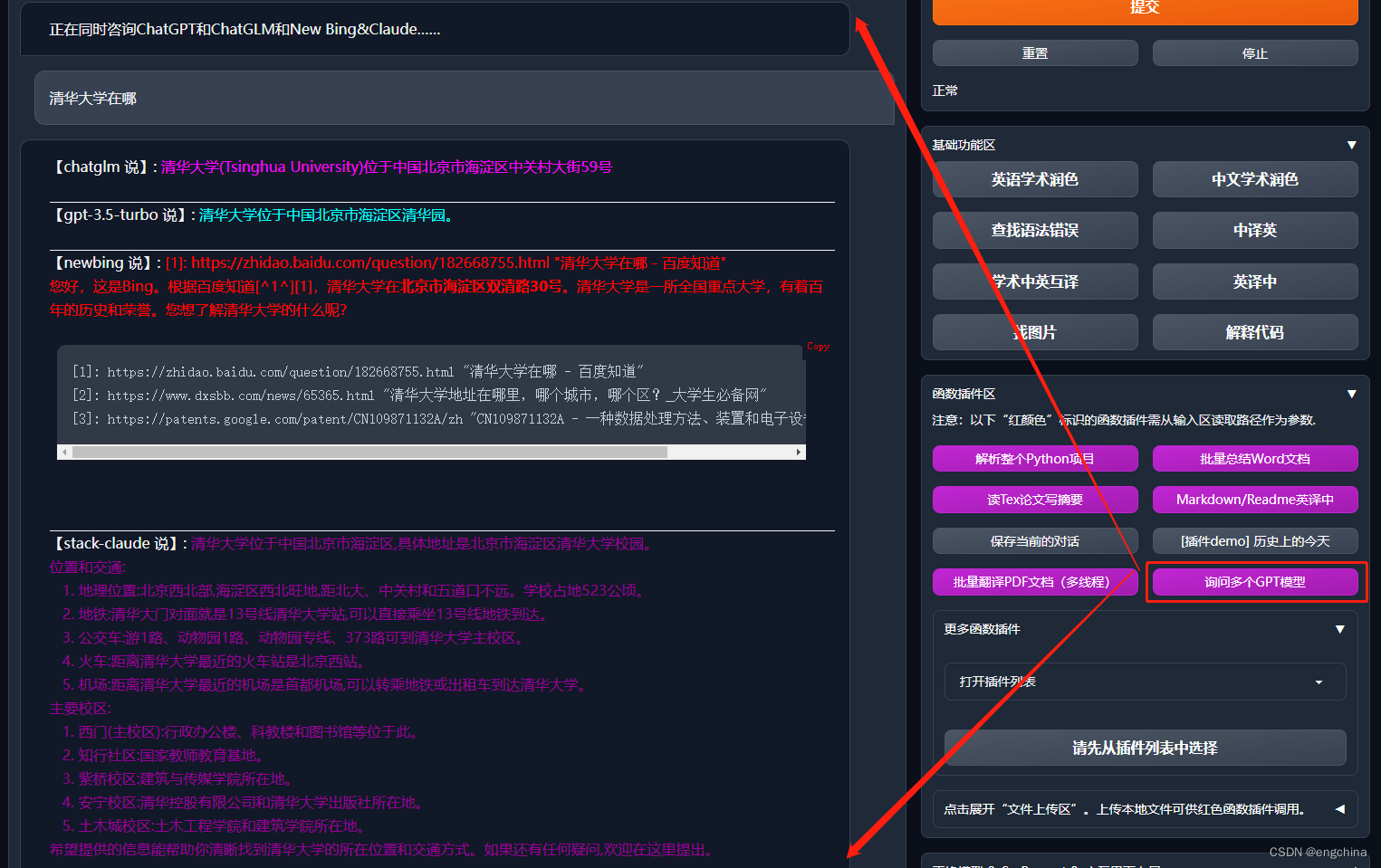The width and height of the screenshot is (1381, 868).
Task: Select 中文学术润色 function
Action: (x=1255, y=179)
